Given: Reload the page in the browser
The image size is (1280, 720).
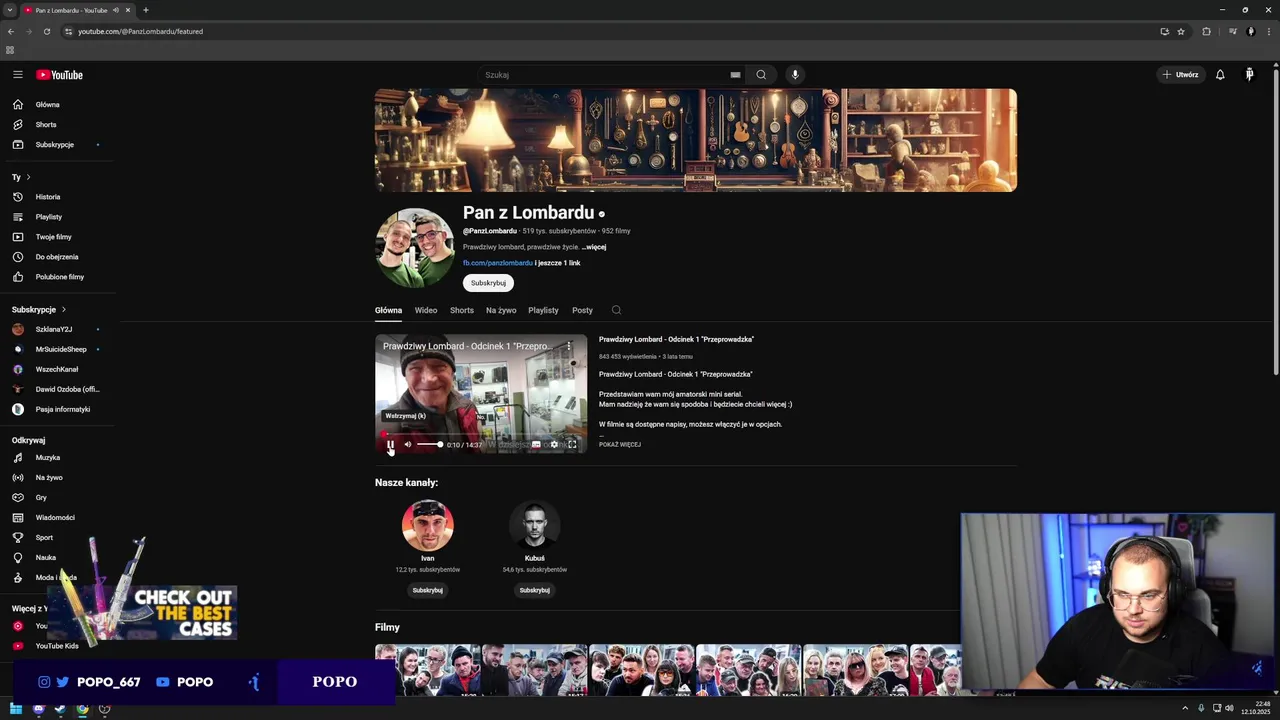Looking at the screenshot, I should point(46,31).
